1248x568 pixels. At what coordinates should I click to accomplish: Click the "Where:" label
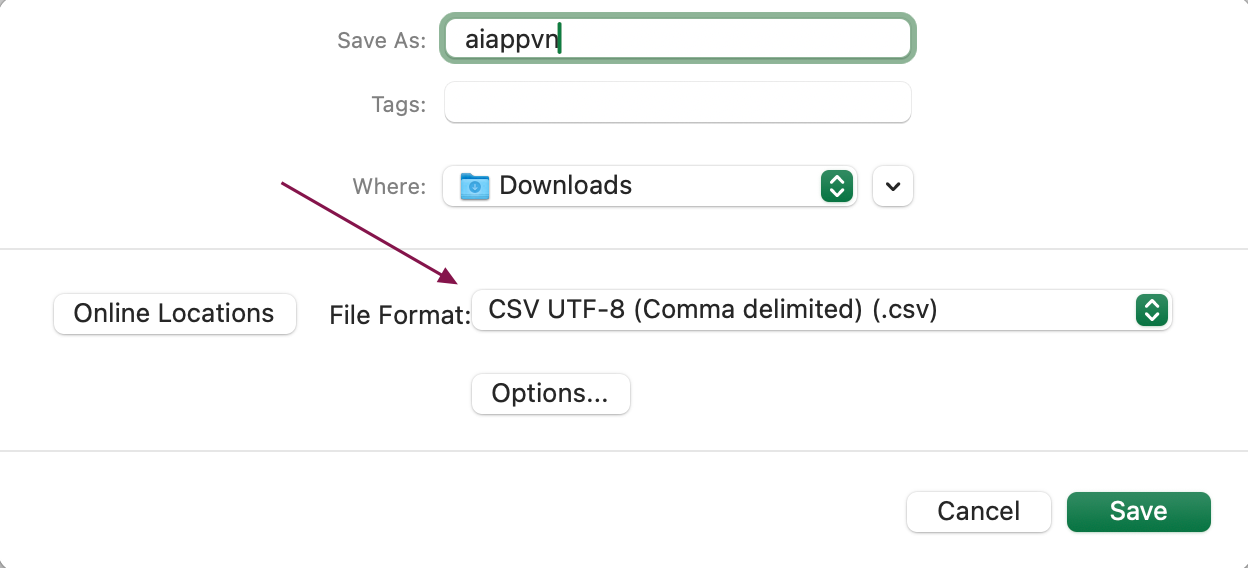[389, 186]
